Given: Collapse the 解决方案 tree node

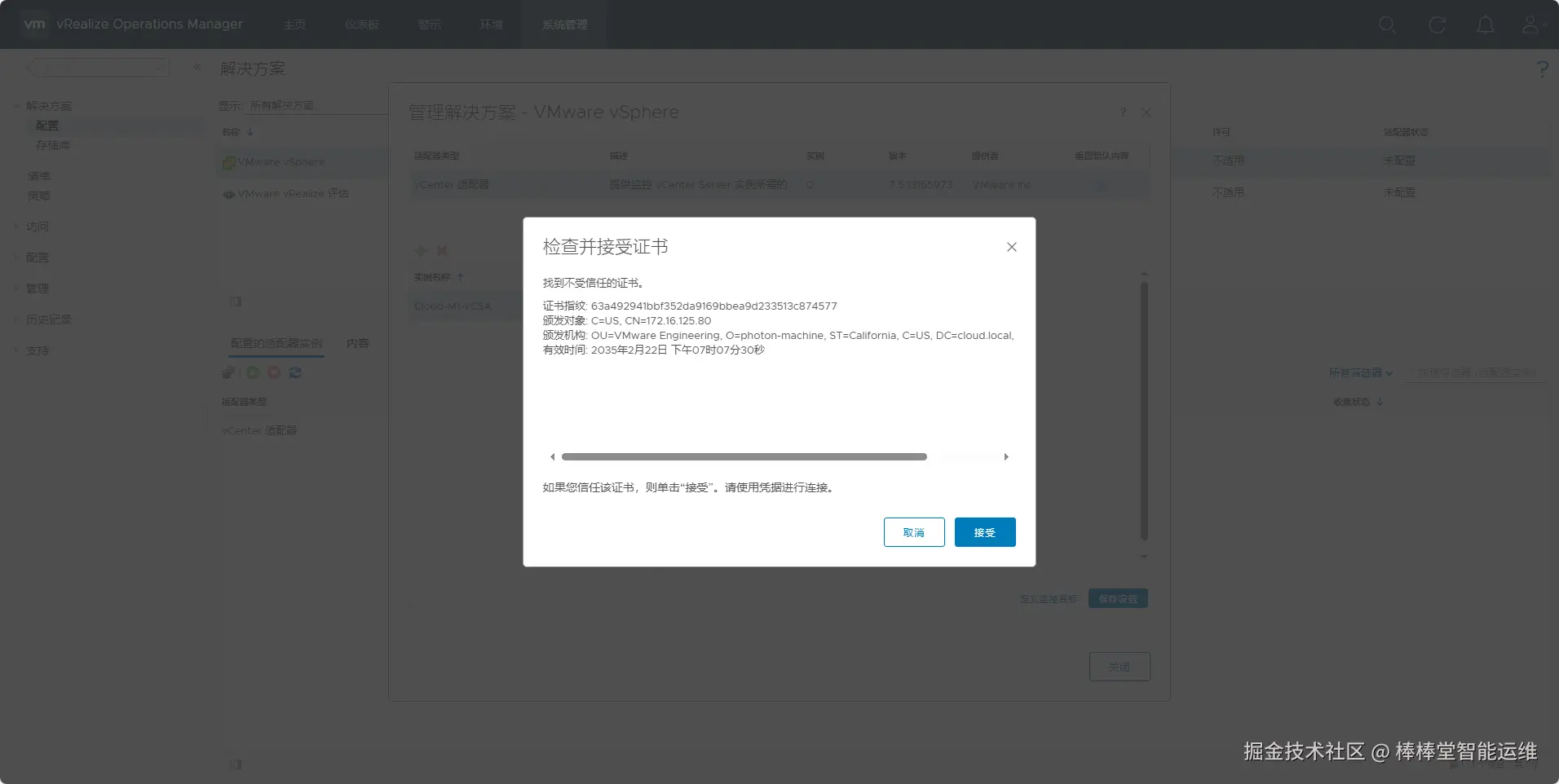Looking at the screenshot, I should click(16, 106).
